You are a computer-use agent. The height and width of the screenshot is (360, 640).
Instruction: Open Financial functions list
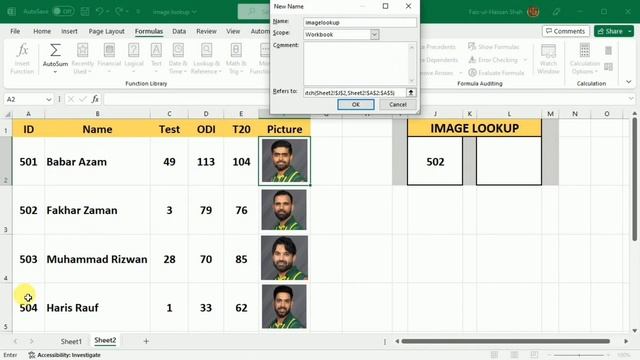(109, 59)
